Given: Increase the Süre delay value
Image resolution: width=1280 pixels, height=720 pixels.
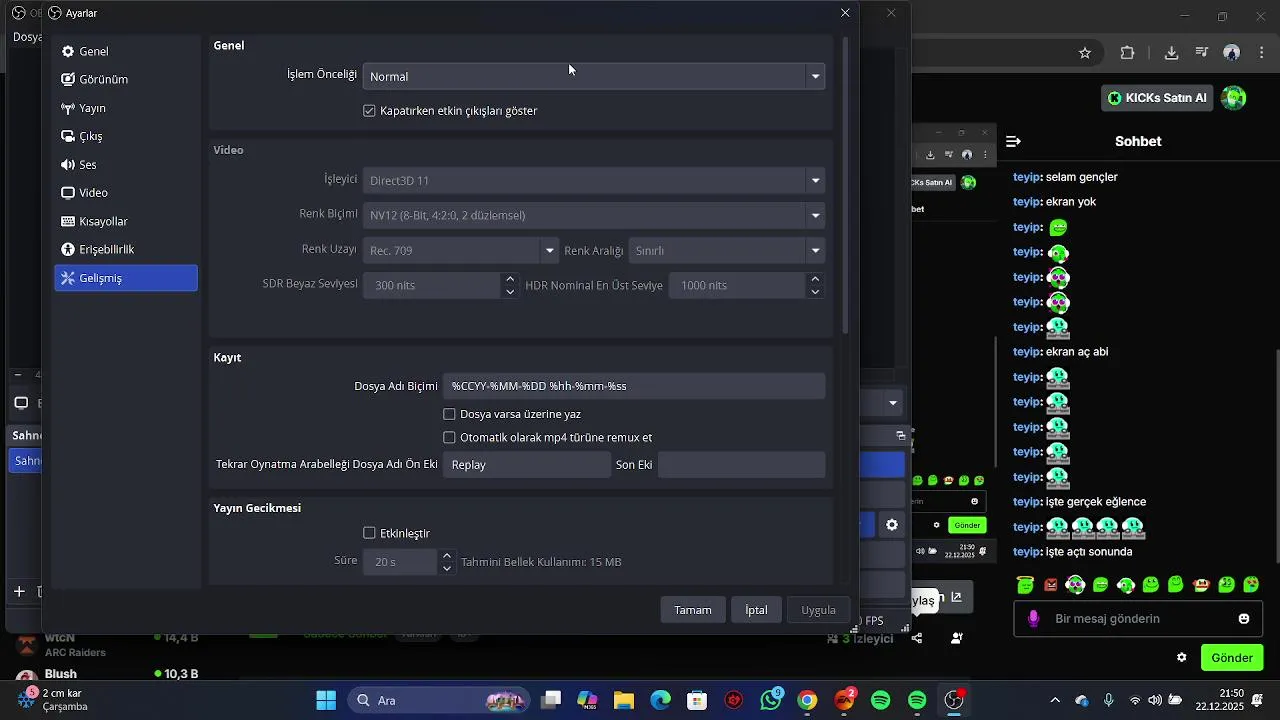Looking at the screenshot, I should coord(447,556).
